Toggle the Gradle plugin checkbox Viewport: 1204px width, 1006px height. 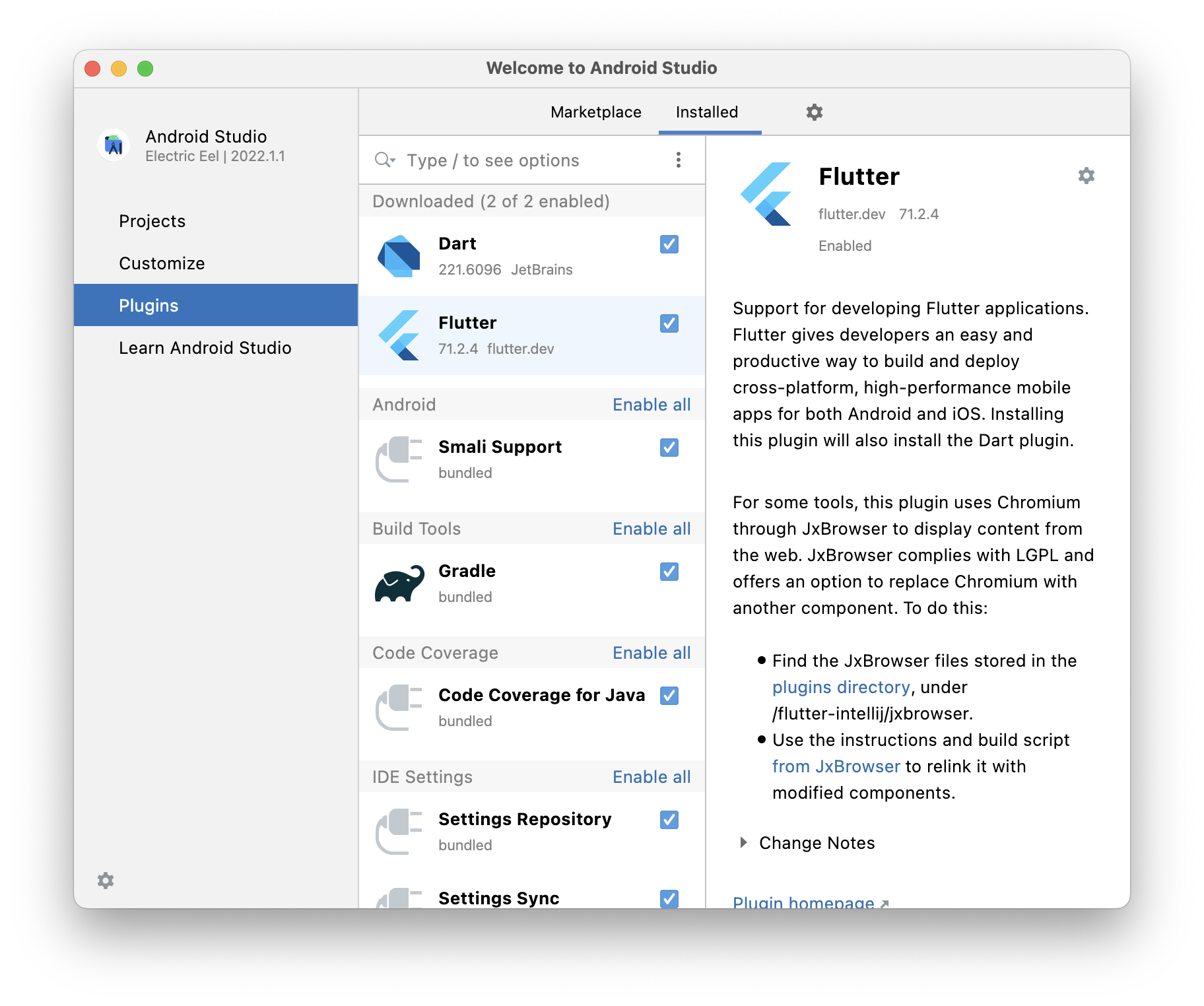[x=669, y=572]
